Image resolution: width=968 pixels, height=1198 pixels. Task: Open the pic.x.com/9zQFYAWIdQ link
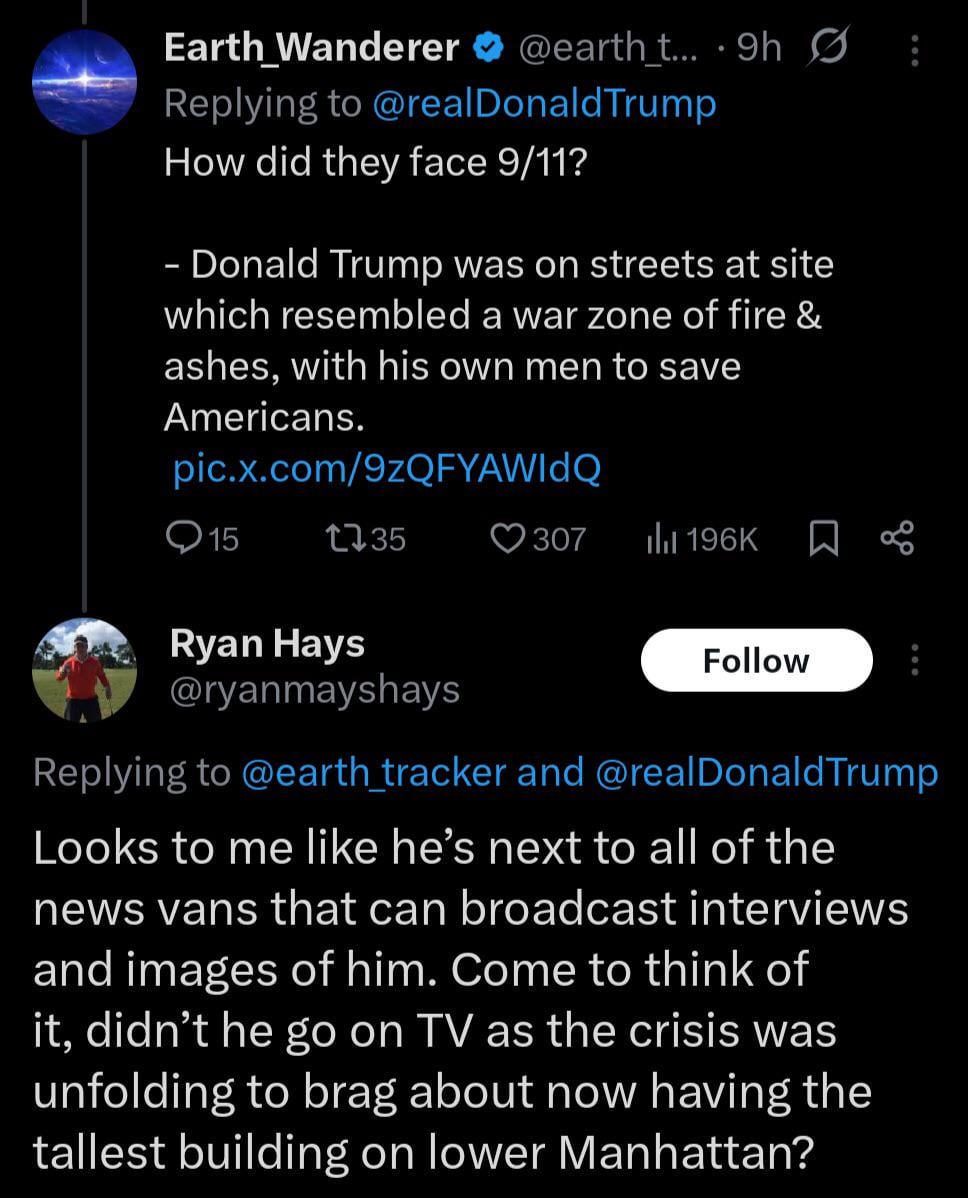387,470
